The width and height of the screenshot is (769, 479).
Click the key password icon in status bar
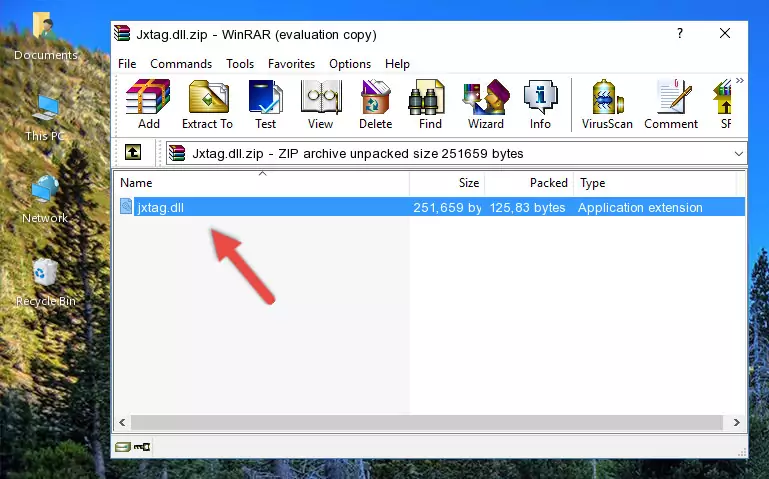142,447
